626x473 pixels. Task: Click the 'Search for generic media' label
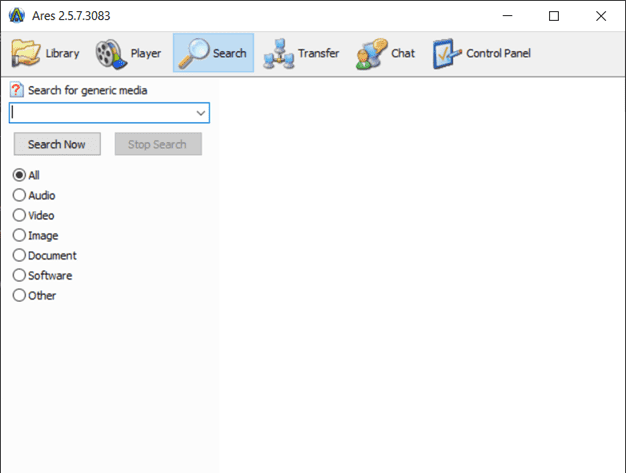(x=87, y=90)
